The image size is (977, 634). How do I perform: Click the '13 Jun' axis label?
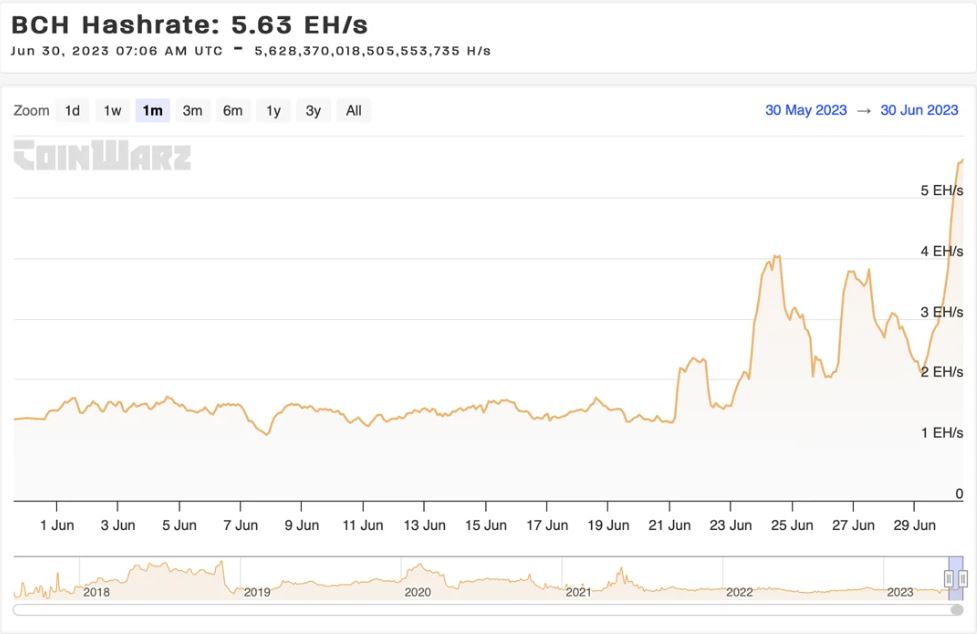pyautogui.click(x=424, y=526)
